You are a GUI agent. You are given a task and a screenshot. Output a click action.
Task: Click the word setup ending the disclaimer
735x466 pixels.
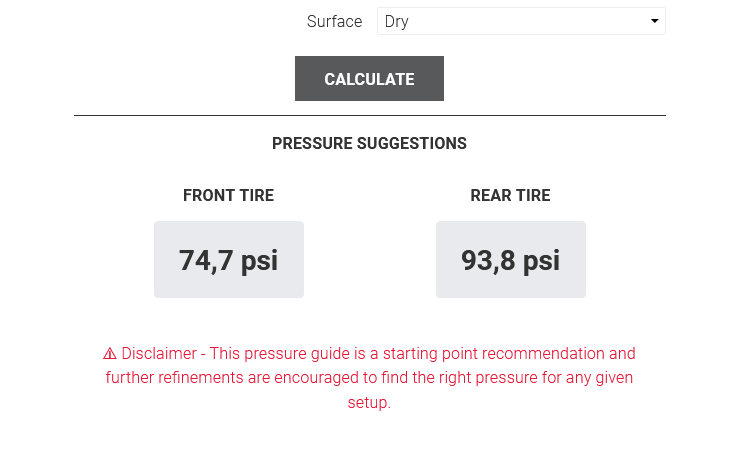(x=367, y=403)
